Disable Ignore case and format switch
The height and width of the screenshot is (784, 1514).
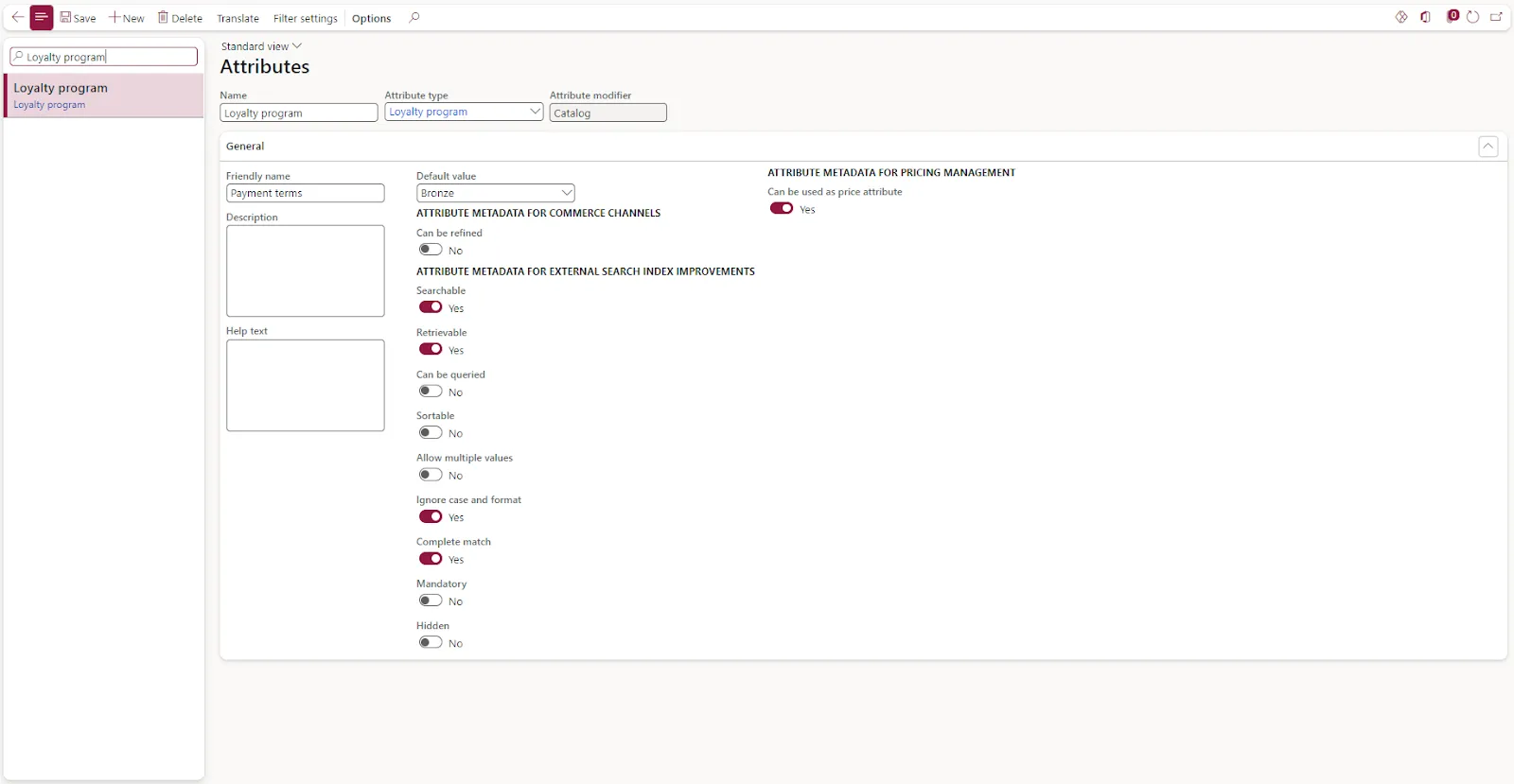[431, 516]
